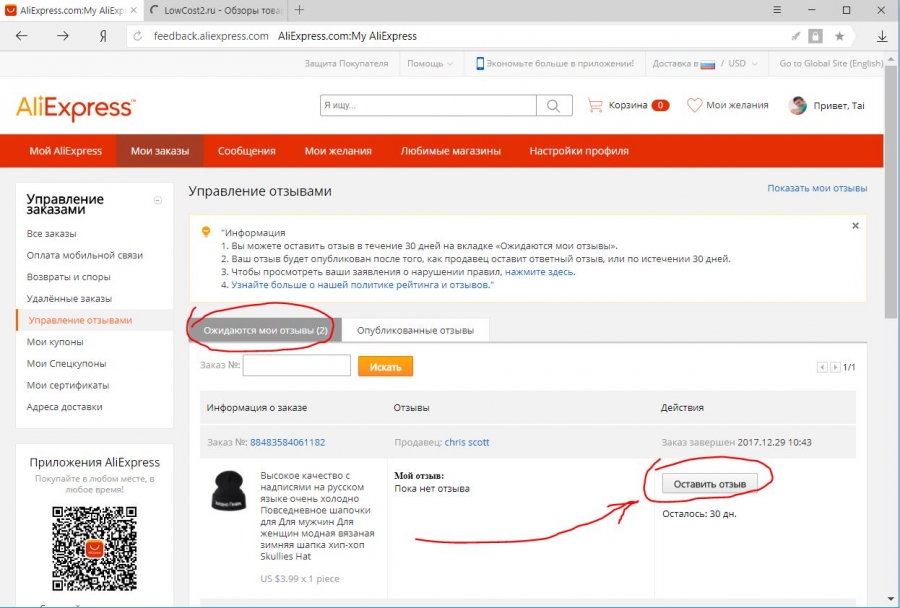Screen dimensions: 900x608
Task: Open order number 88483584061182 link
Action: (287, 442)
